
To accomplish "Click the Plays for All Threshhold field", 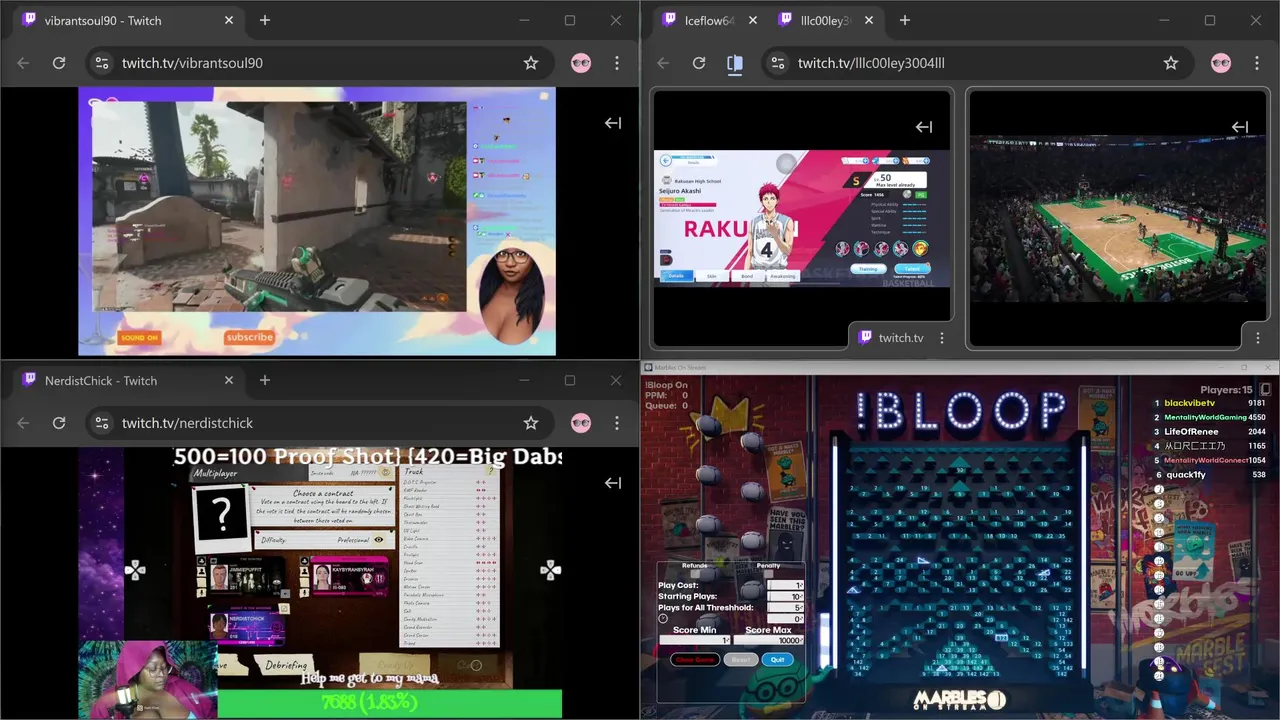I will point(785,608).
